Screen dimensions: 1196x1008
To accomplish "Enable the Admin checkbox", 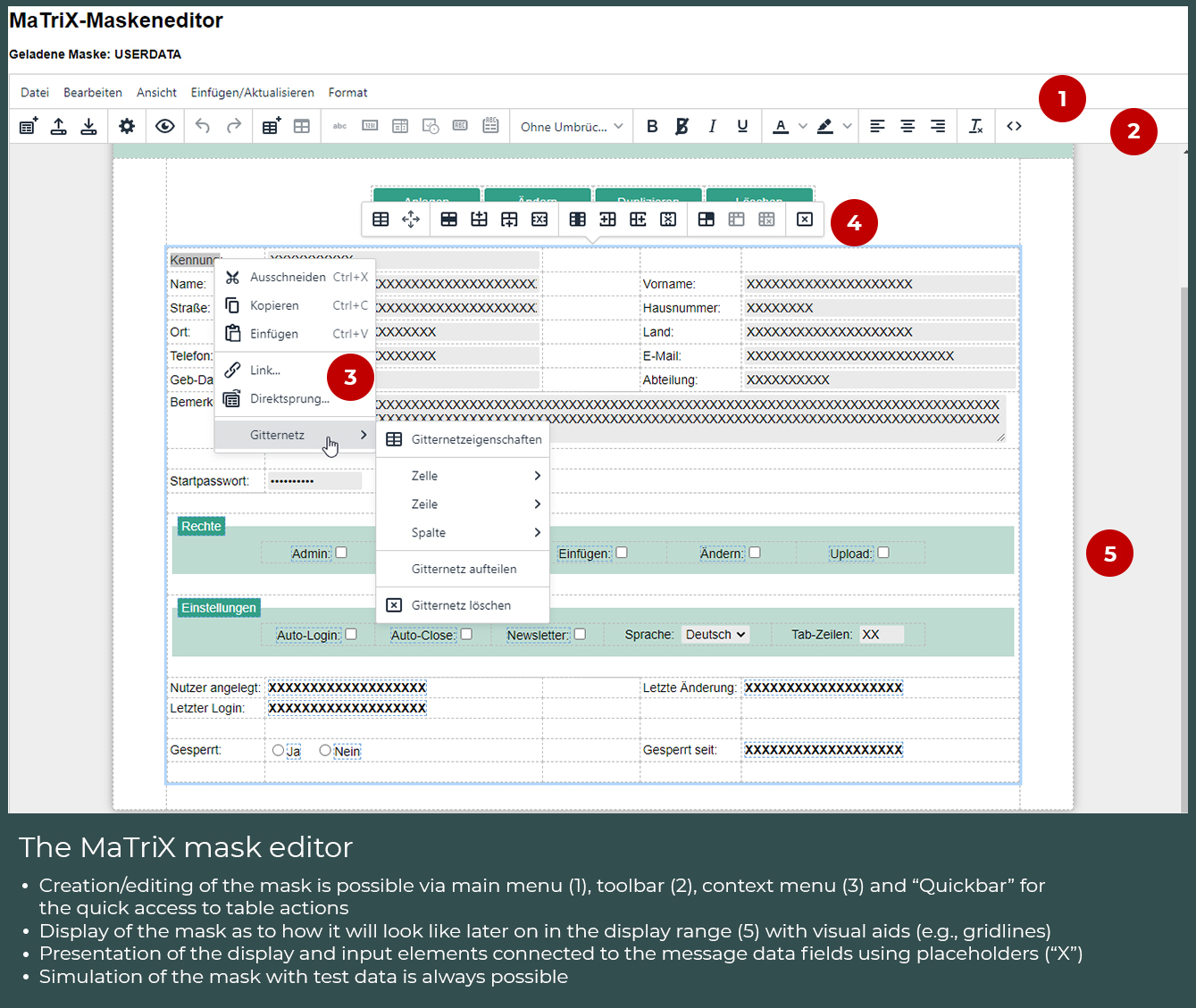I will pyautogui.click(x=341, y=553).
